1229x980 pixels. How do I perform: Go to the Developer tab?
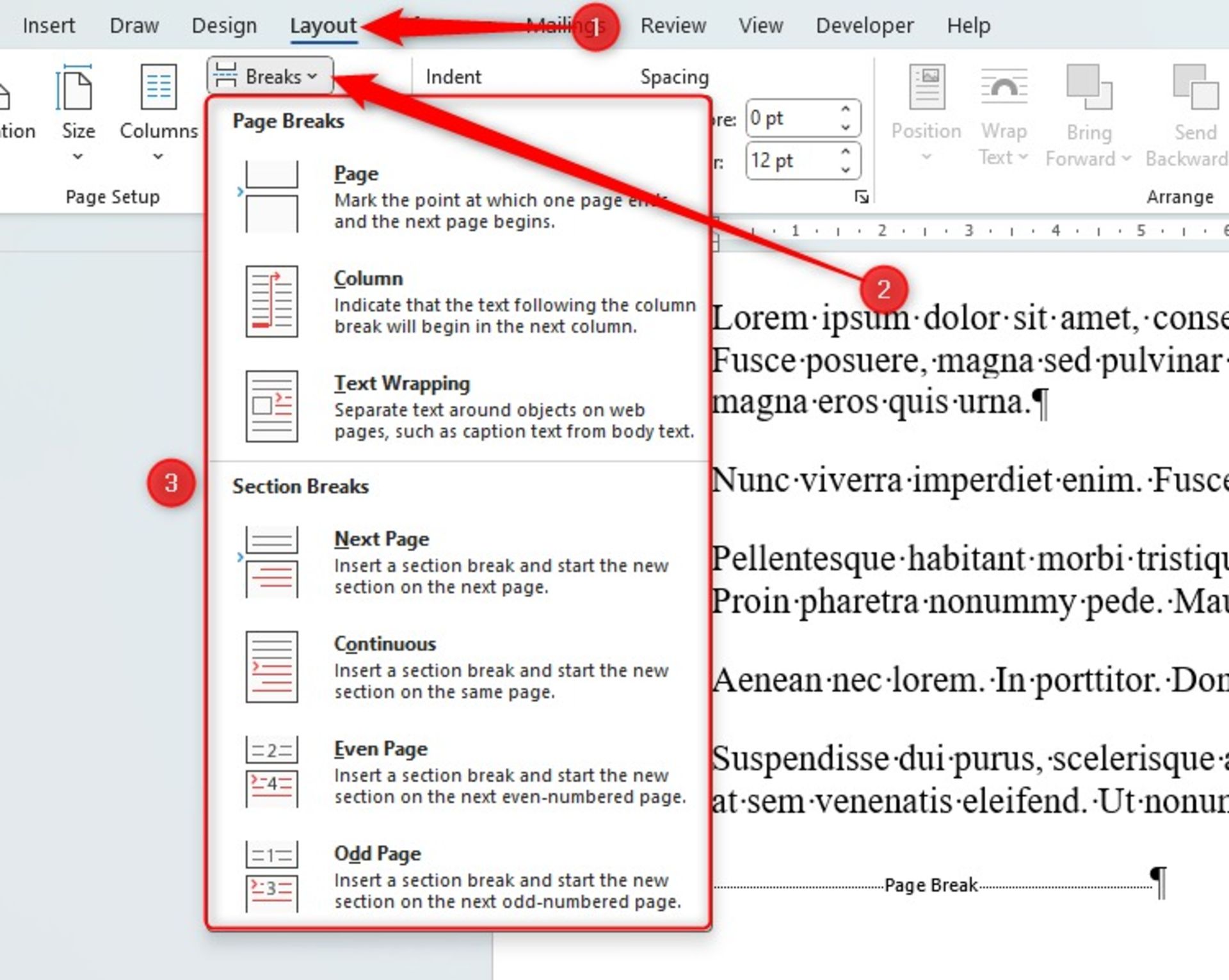864,26
